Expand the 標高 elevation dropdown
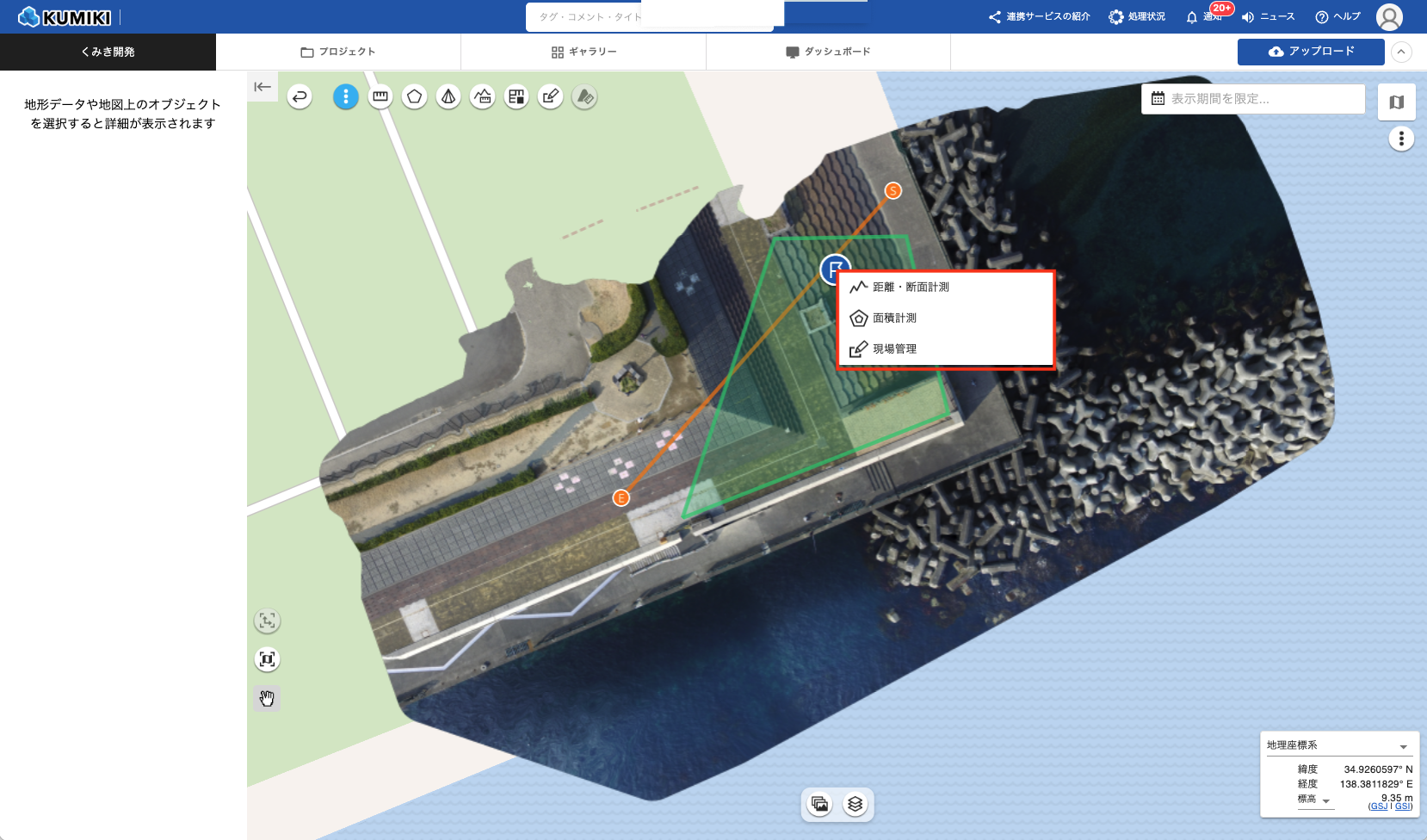This screenshot has height=840, width=1427. click(x=1325, y=800)
